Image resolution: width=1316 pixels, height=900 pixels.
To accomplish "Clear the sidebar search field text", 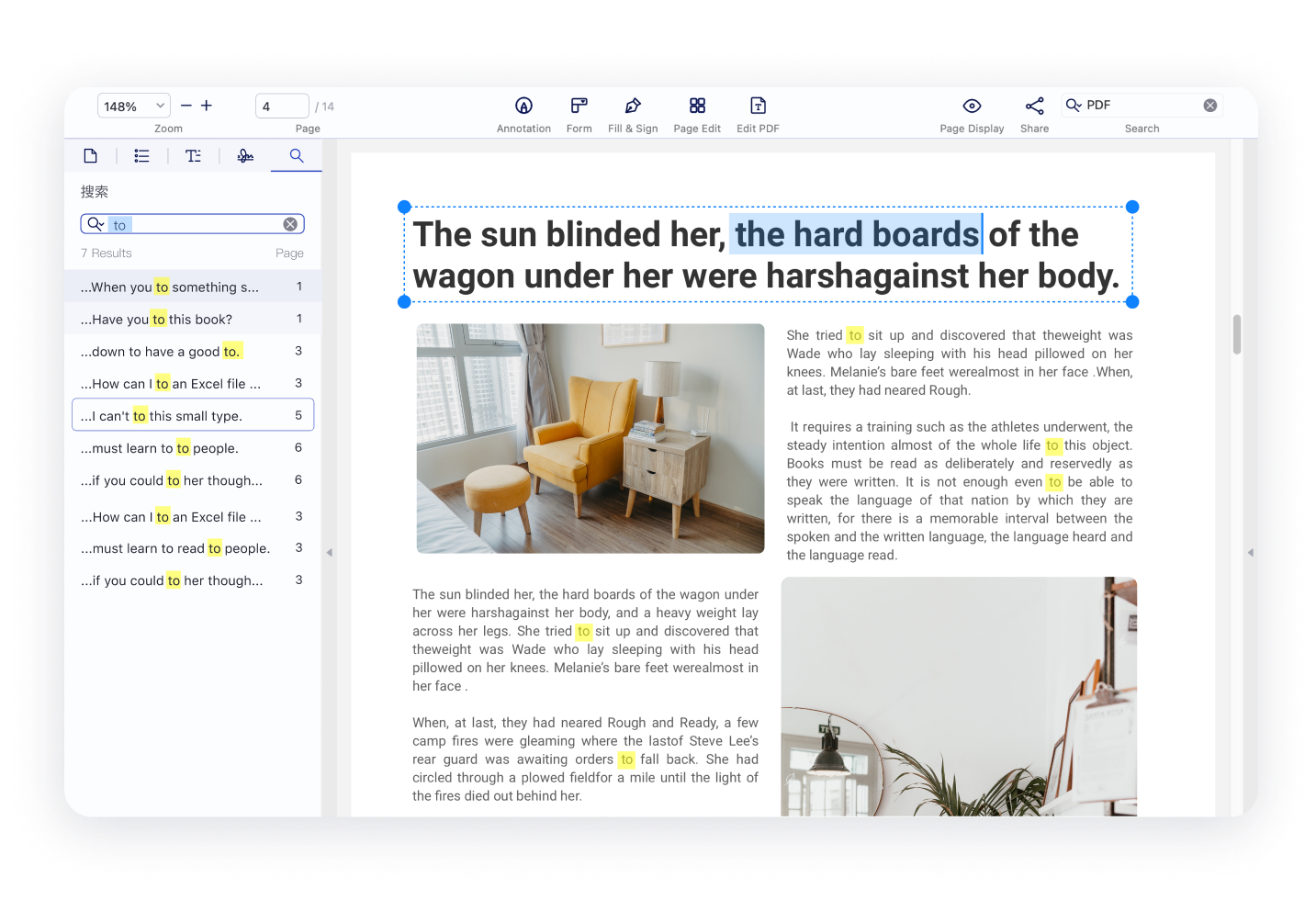I will (290, 224).
